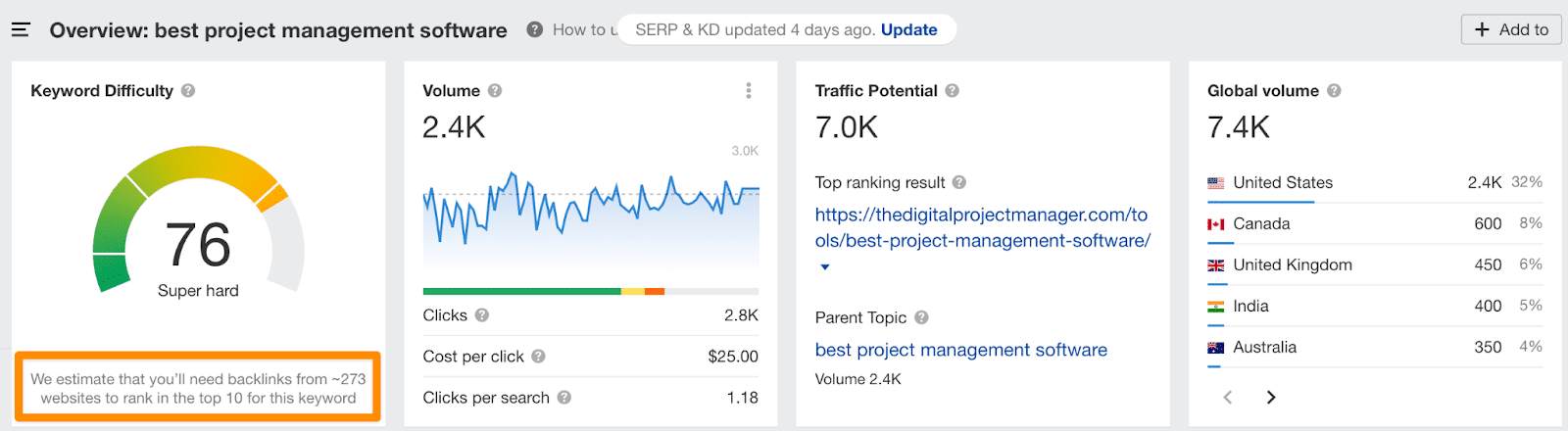Go to next page of countries
1568x431 pixels.
click(x=1271, y=397)
